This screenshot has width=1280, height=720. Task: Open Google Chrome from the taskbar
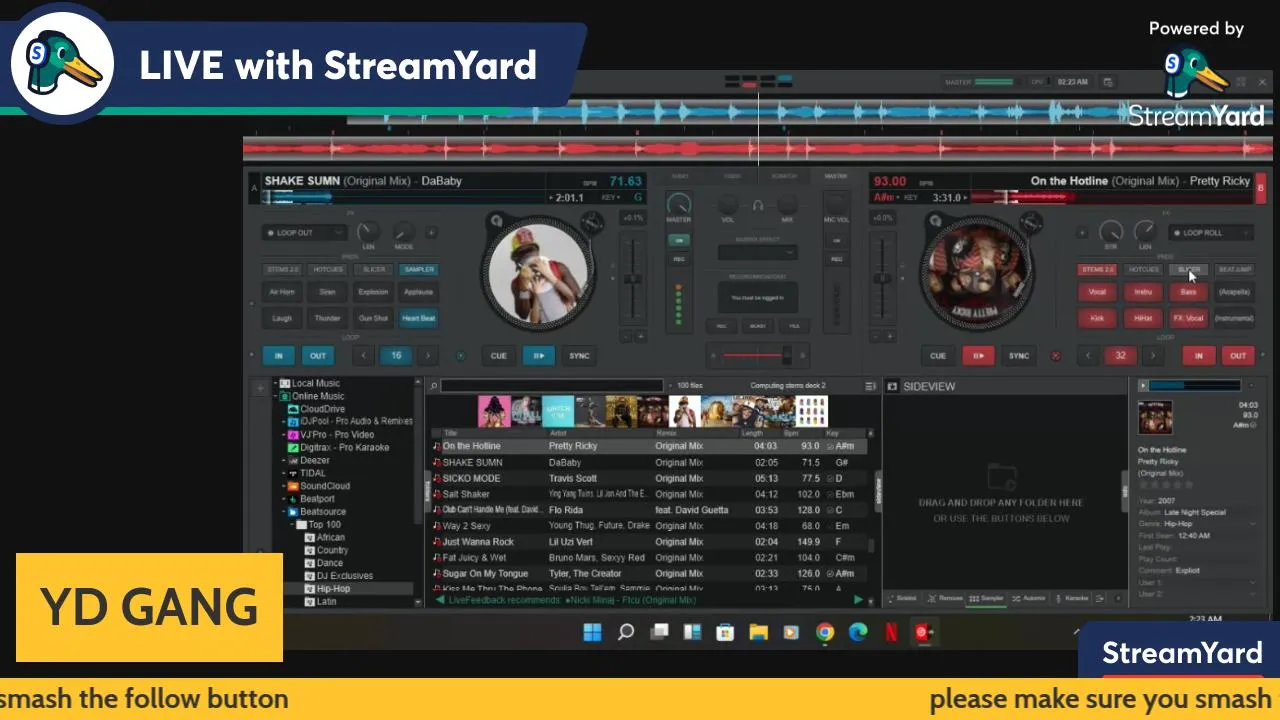(x=825, y=632)
